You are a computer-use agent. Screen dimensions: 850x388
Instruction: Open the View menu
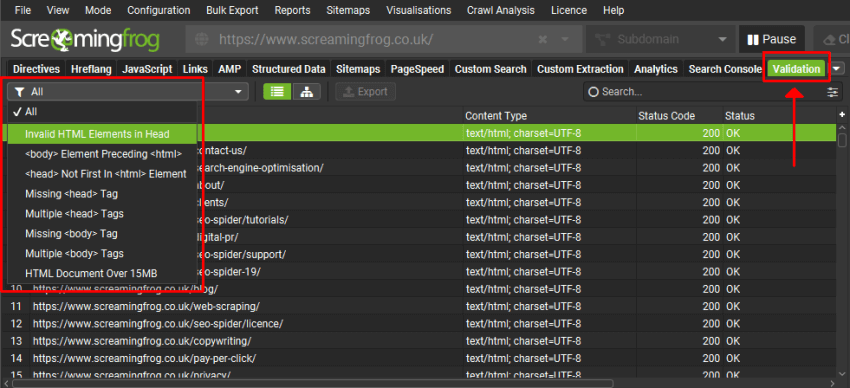click(x=58, y=10)
